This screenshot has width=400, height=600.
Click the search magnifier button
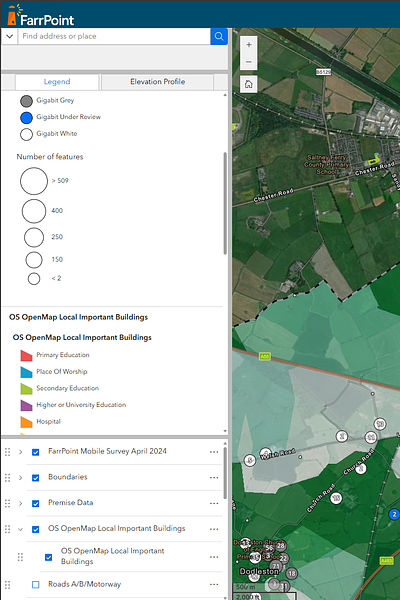[x=219, y=36]
